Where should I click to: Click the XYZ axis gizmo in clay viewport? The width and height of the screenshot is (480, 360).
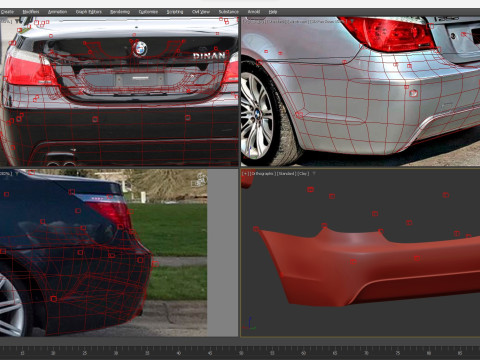click(250, 323)
